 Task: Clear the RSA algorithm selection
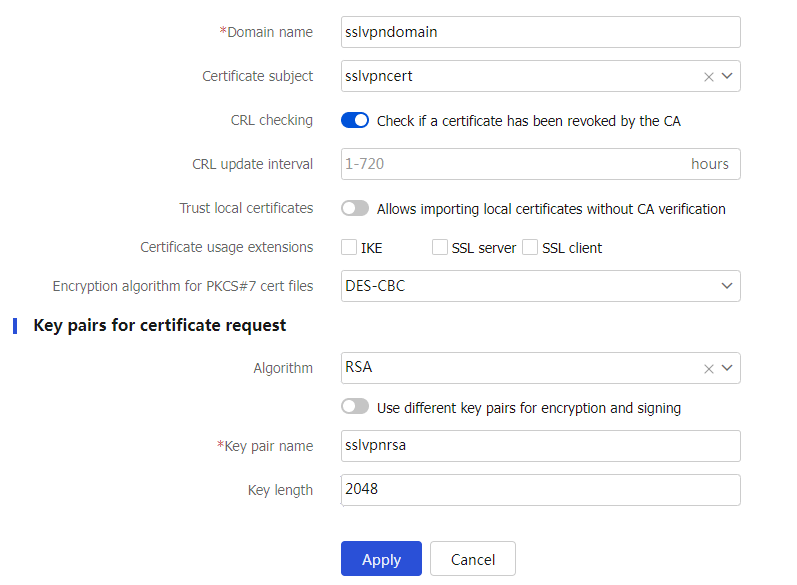(x=709, y=368)
